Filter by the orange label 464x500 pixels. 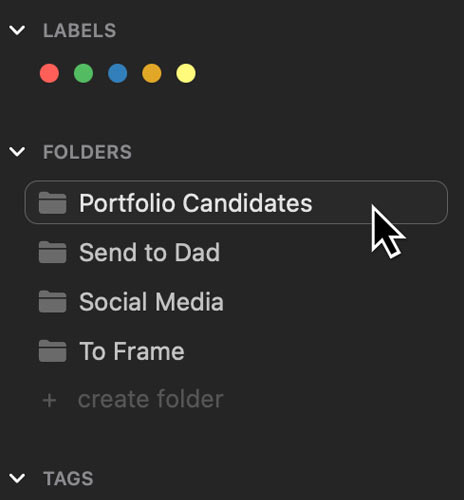pyautogui.click(x=152, y=73)
